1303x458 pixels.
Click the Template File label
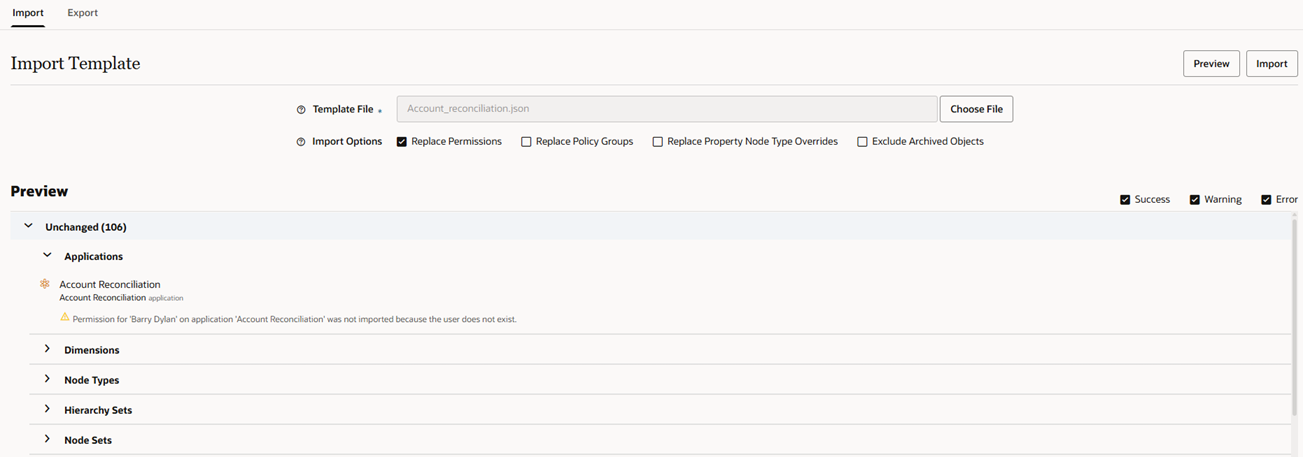tap(343, 110)
